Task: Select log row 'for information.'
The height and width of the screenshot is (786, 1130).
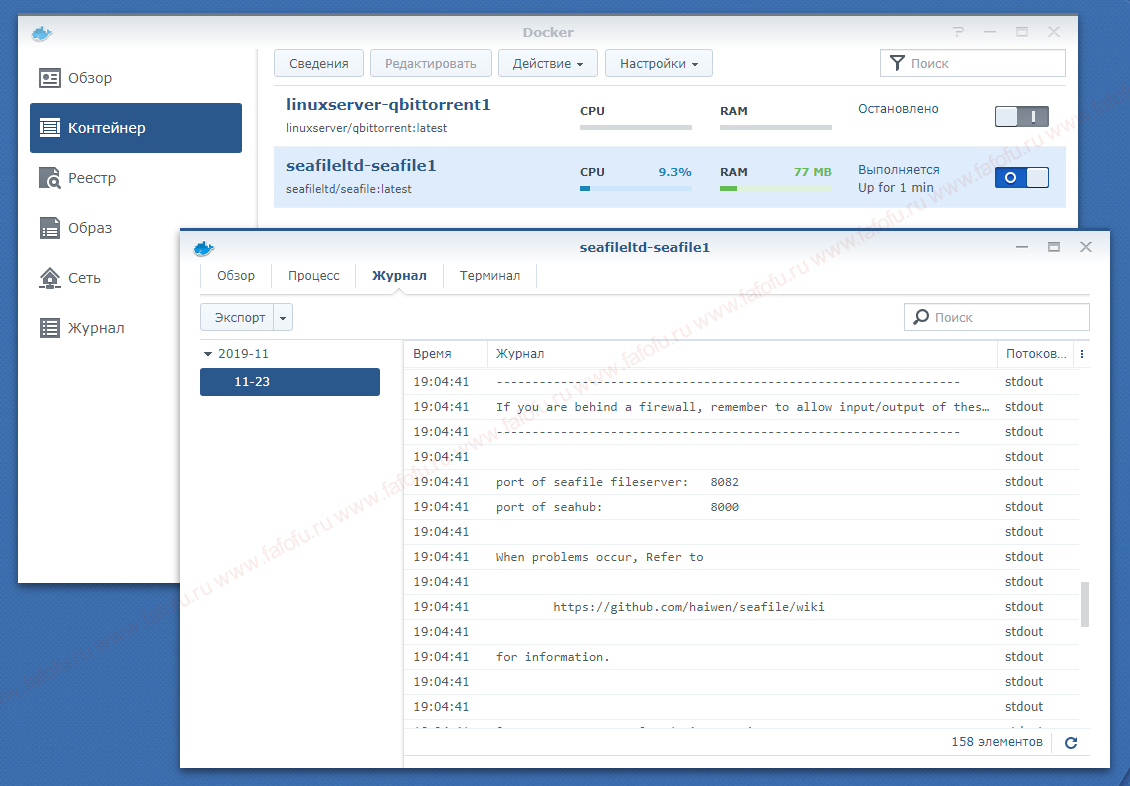Action: 741,657
